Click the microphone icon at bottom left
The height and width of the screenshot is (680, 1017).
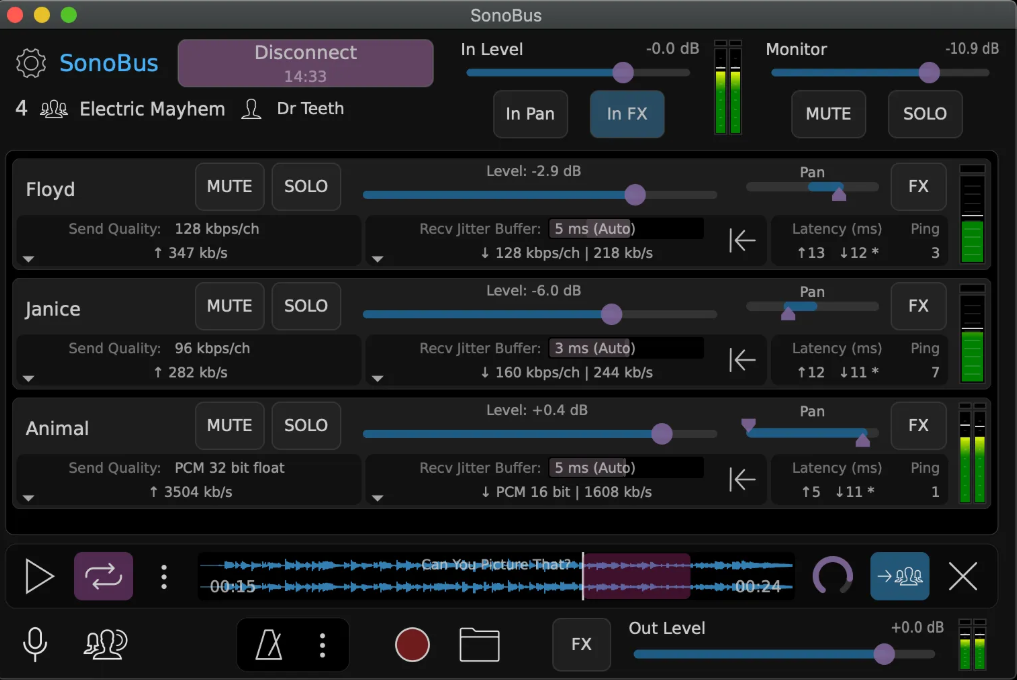[x=35, y=645]
